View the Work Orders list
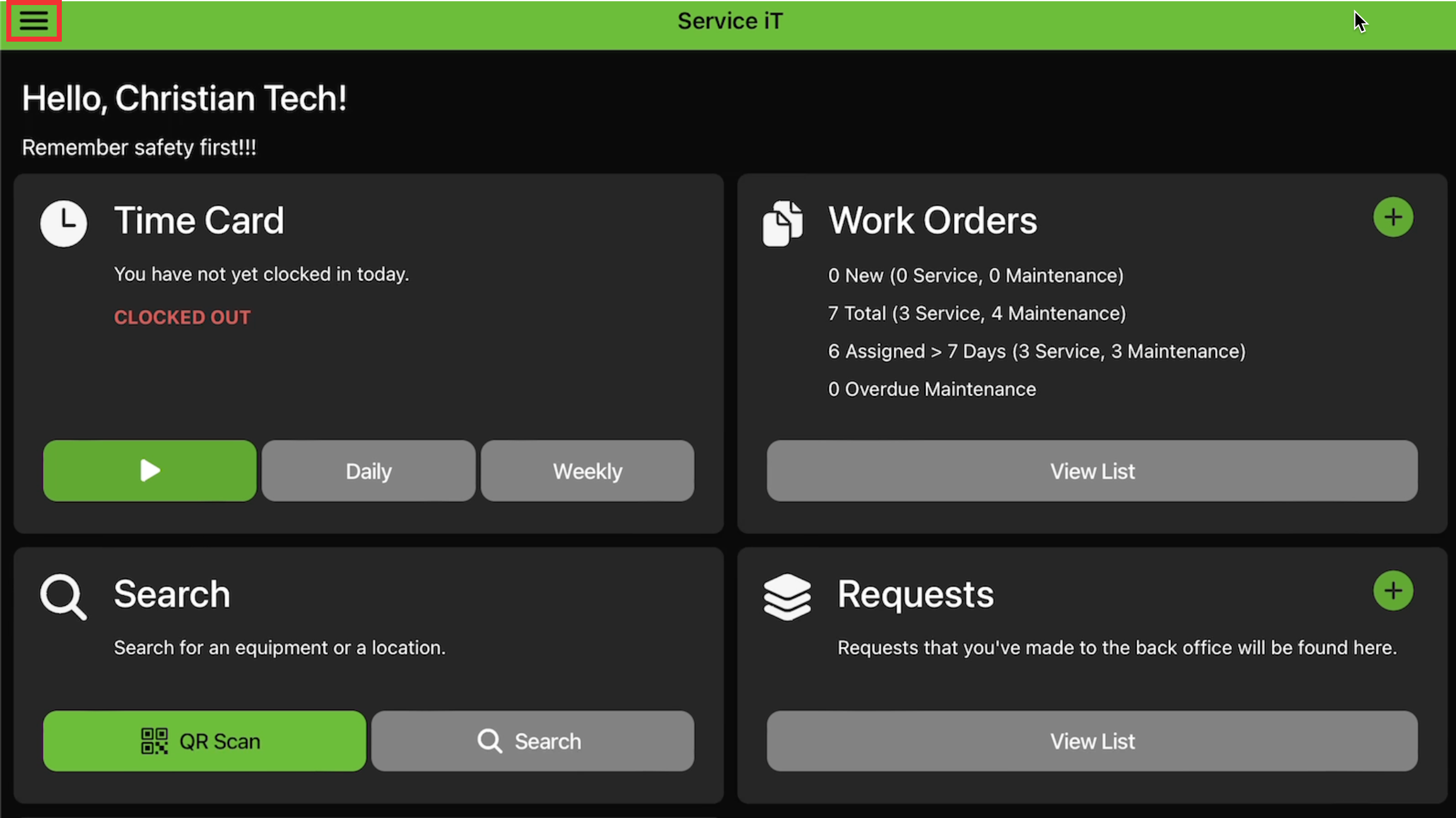 tap(1092, 471)
